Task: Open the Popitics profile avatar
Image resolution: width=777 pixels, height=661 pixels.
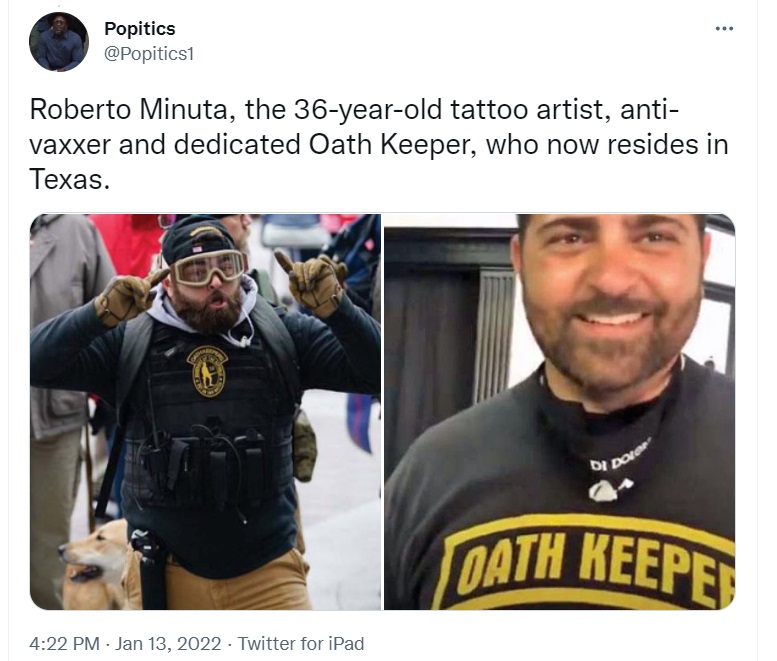Action: click(58, 42)
